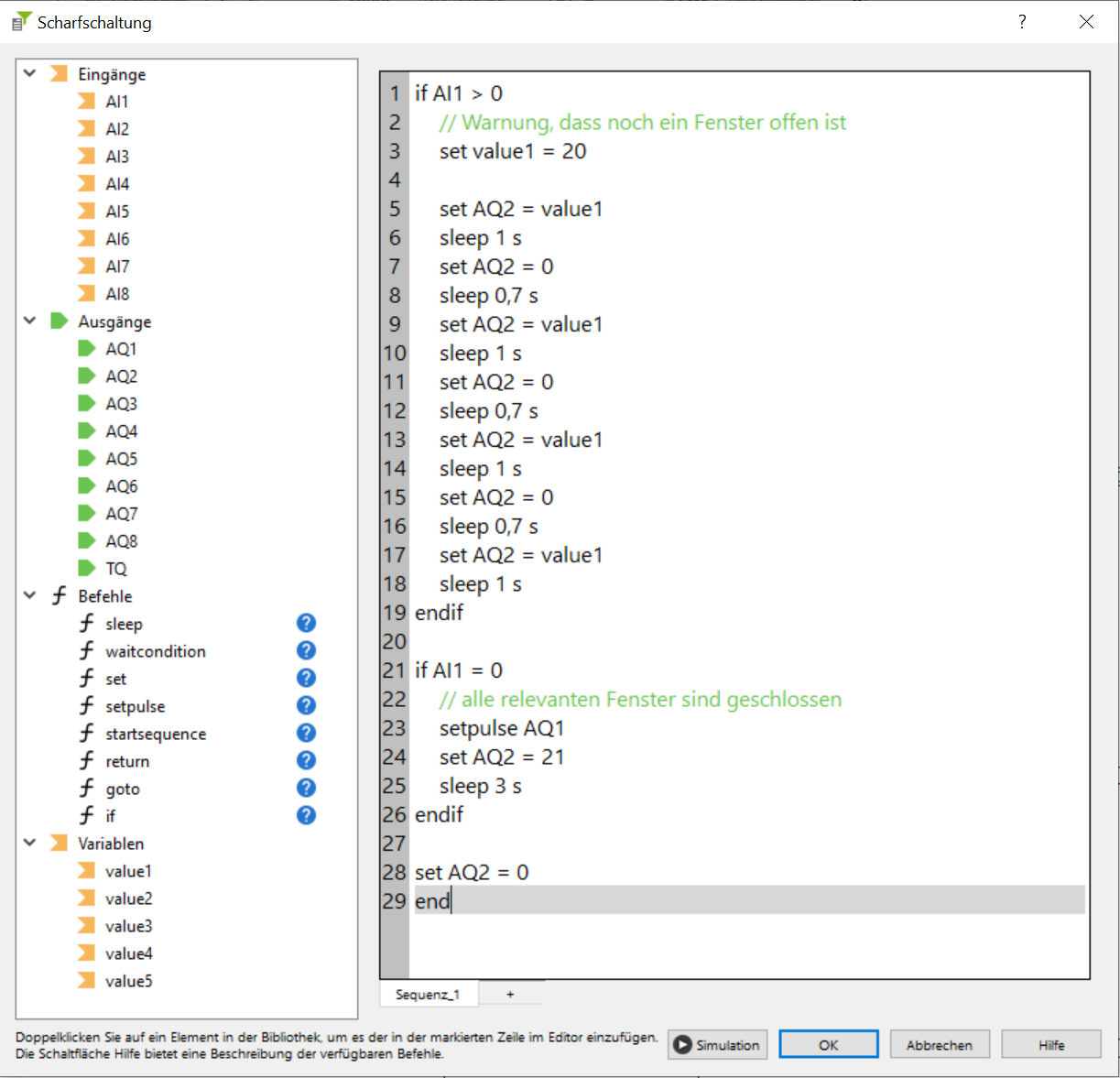This screenshot has width=1120, height=1078.
Task: Add a new sequence with plus tab
Action: coord(510,995)
